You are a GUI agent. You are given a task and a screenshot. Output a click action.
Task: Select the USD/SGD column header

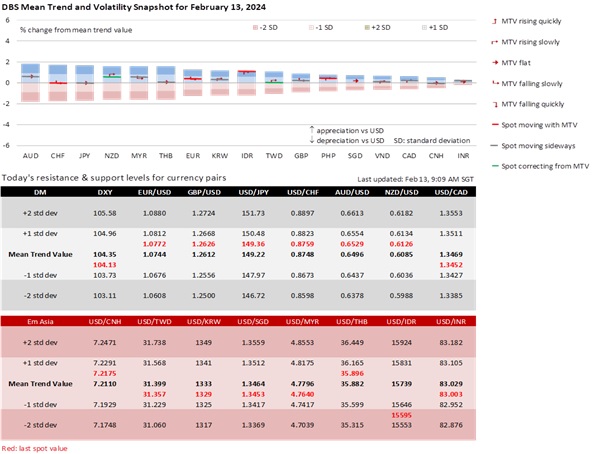pos(311,320)
